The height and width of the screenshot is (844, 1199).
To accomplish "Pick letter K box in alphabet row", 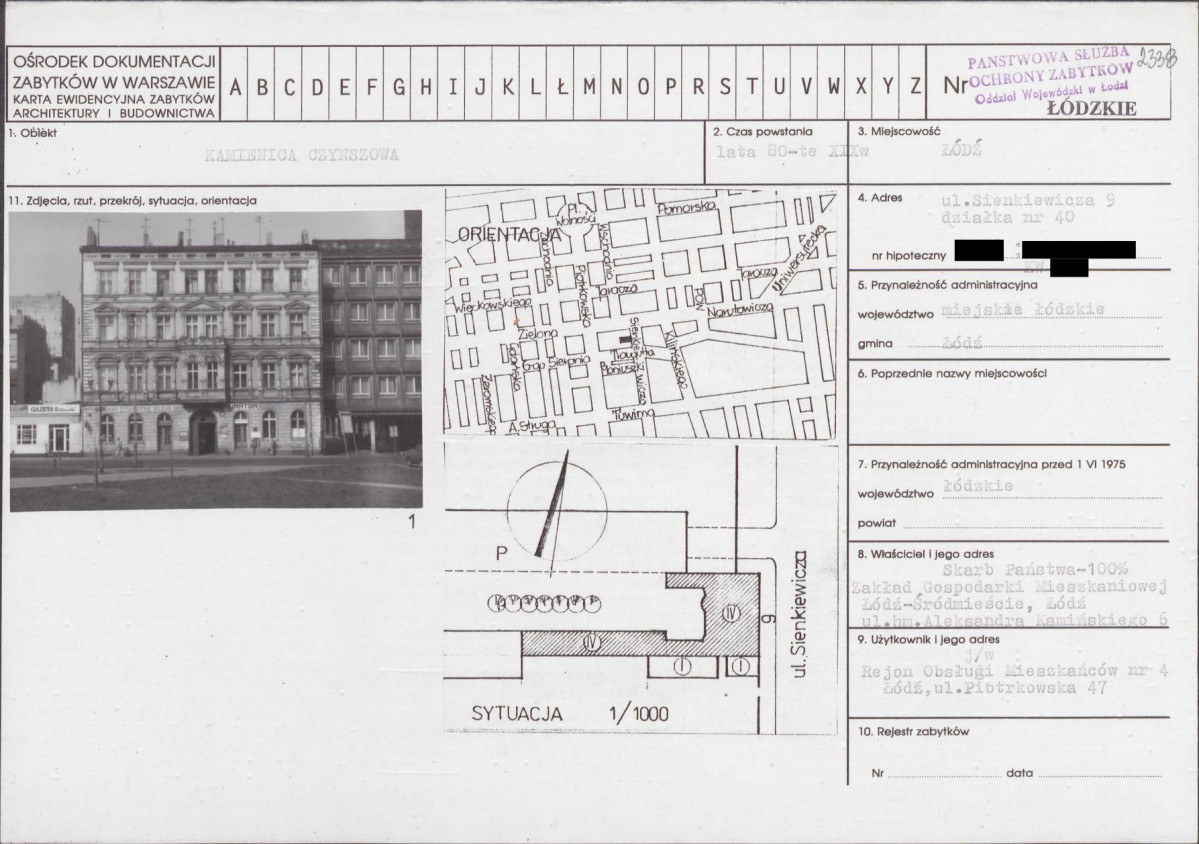I will pos(508,86).
